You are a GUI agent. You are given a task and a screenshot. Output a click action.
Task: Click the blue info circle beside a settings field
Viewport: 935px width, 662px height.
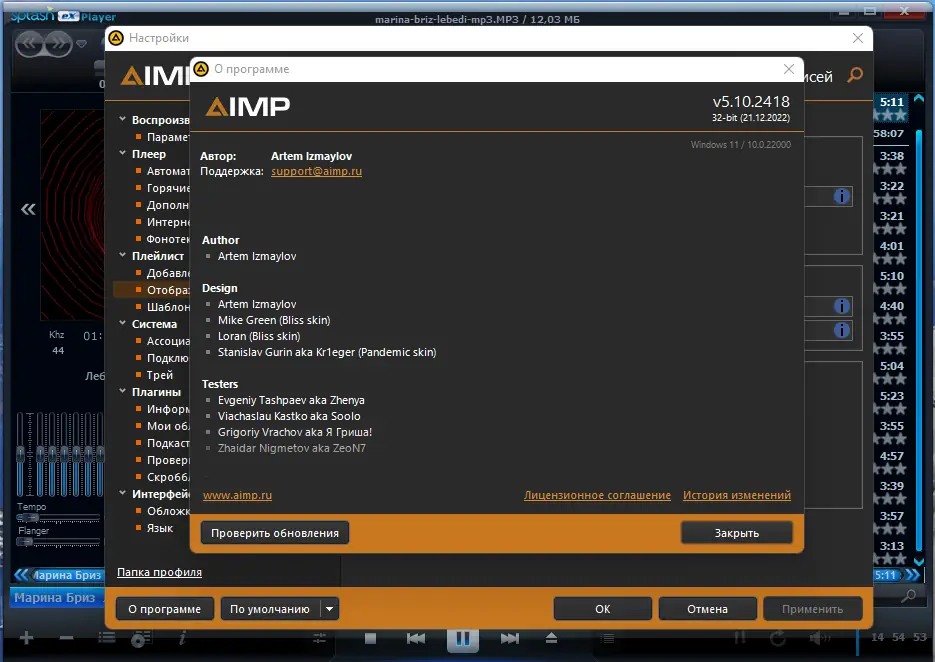coord(841,196)
